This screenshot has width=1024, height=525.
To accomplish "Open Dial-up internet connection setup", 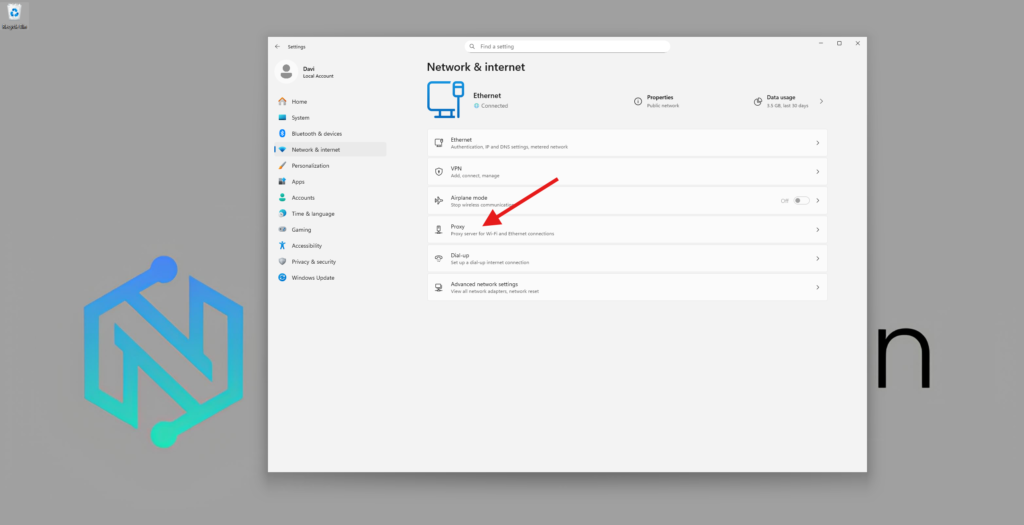I will (x=627, y=259).
